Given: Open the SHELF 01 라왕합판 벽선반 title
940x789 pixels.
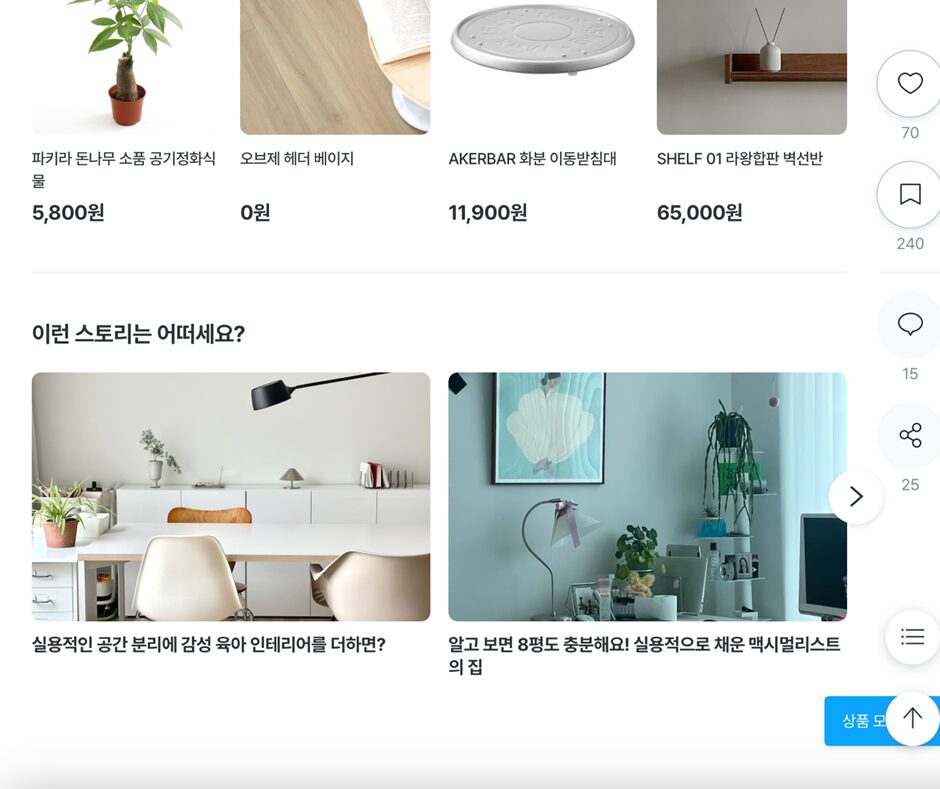Looking at the screenshot, I should [x=739, y=159].
